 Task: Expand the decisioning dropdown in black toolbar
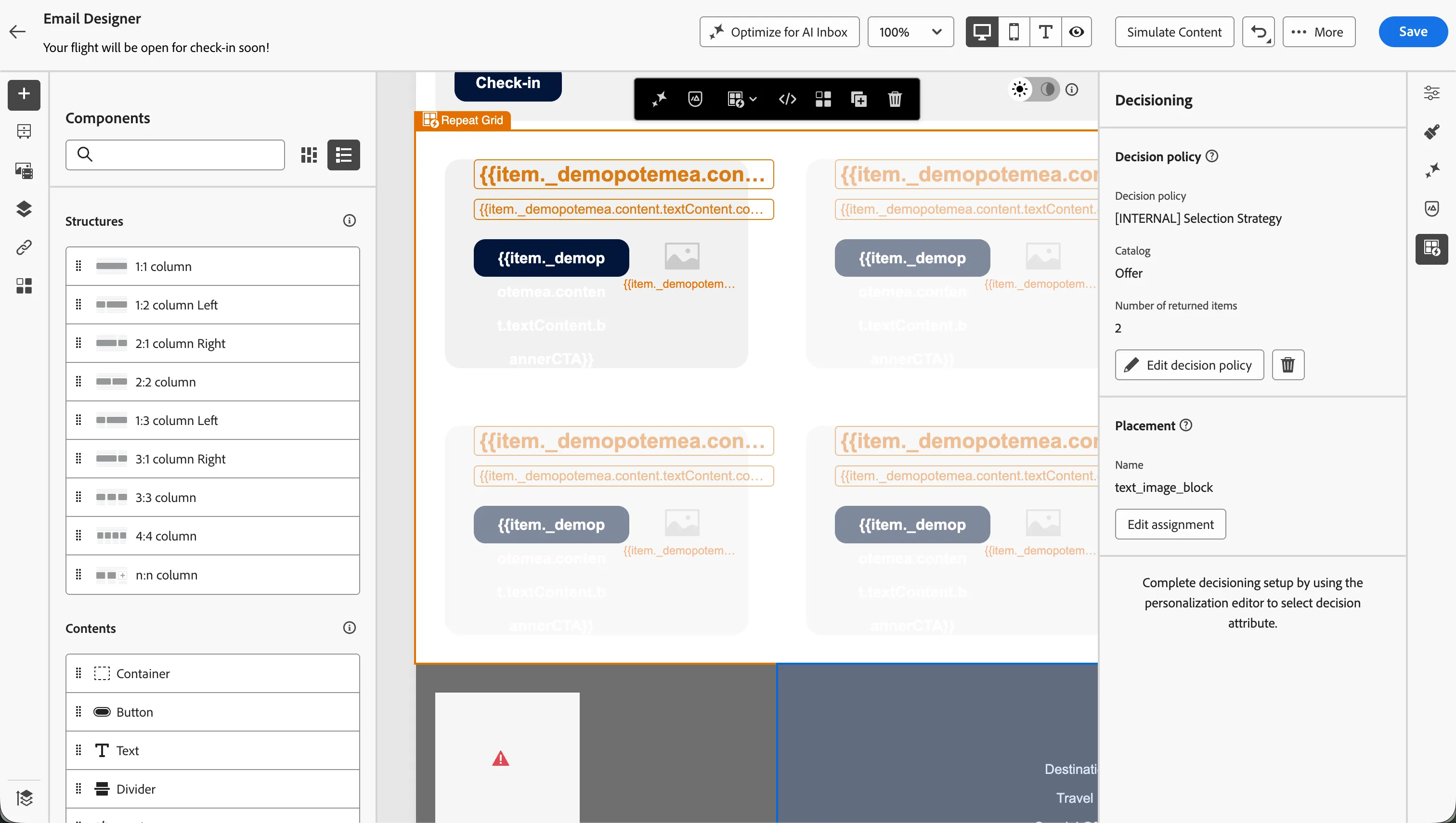(742, 100)
